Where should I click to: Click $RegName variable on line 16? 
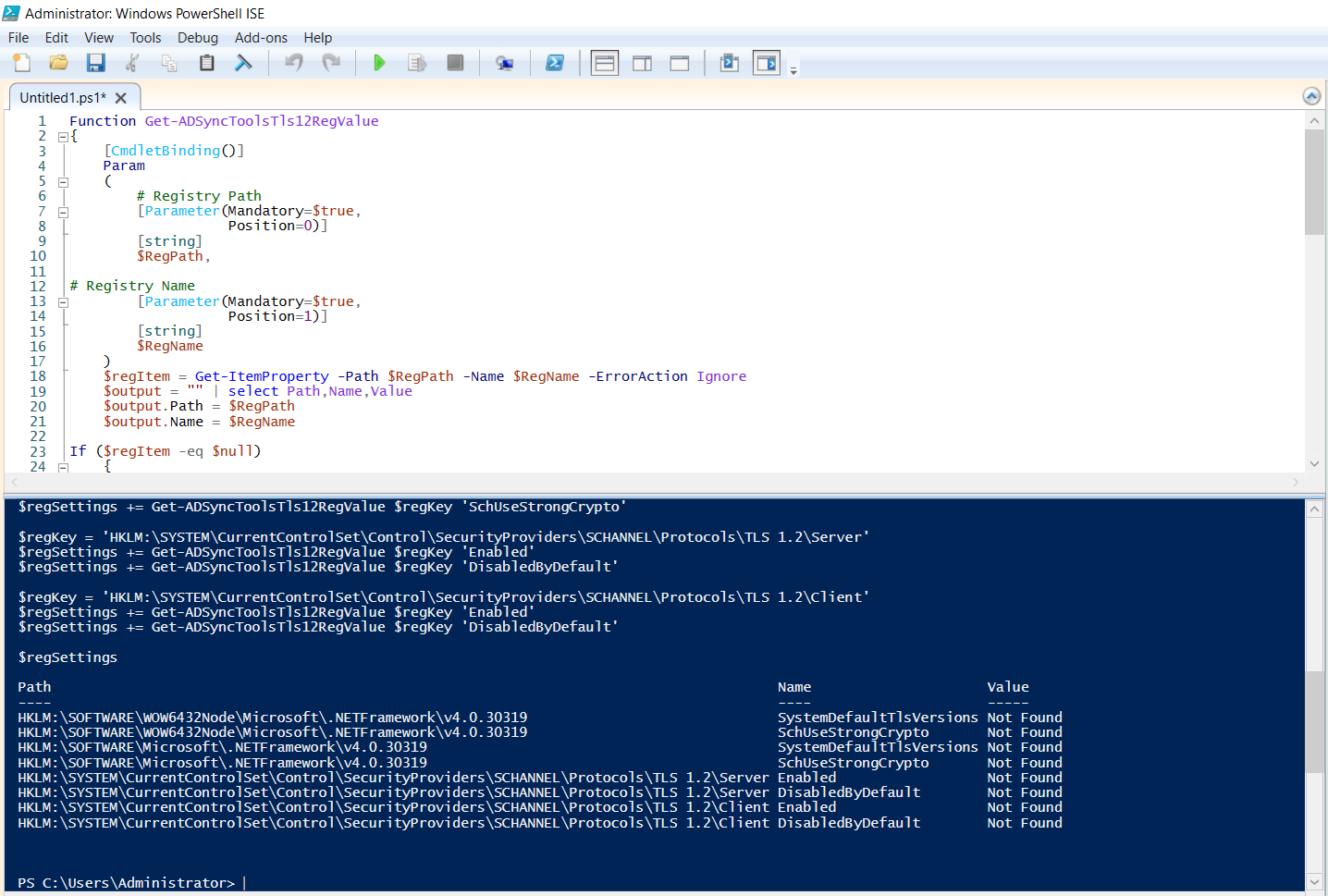(170, 346)
